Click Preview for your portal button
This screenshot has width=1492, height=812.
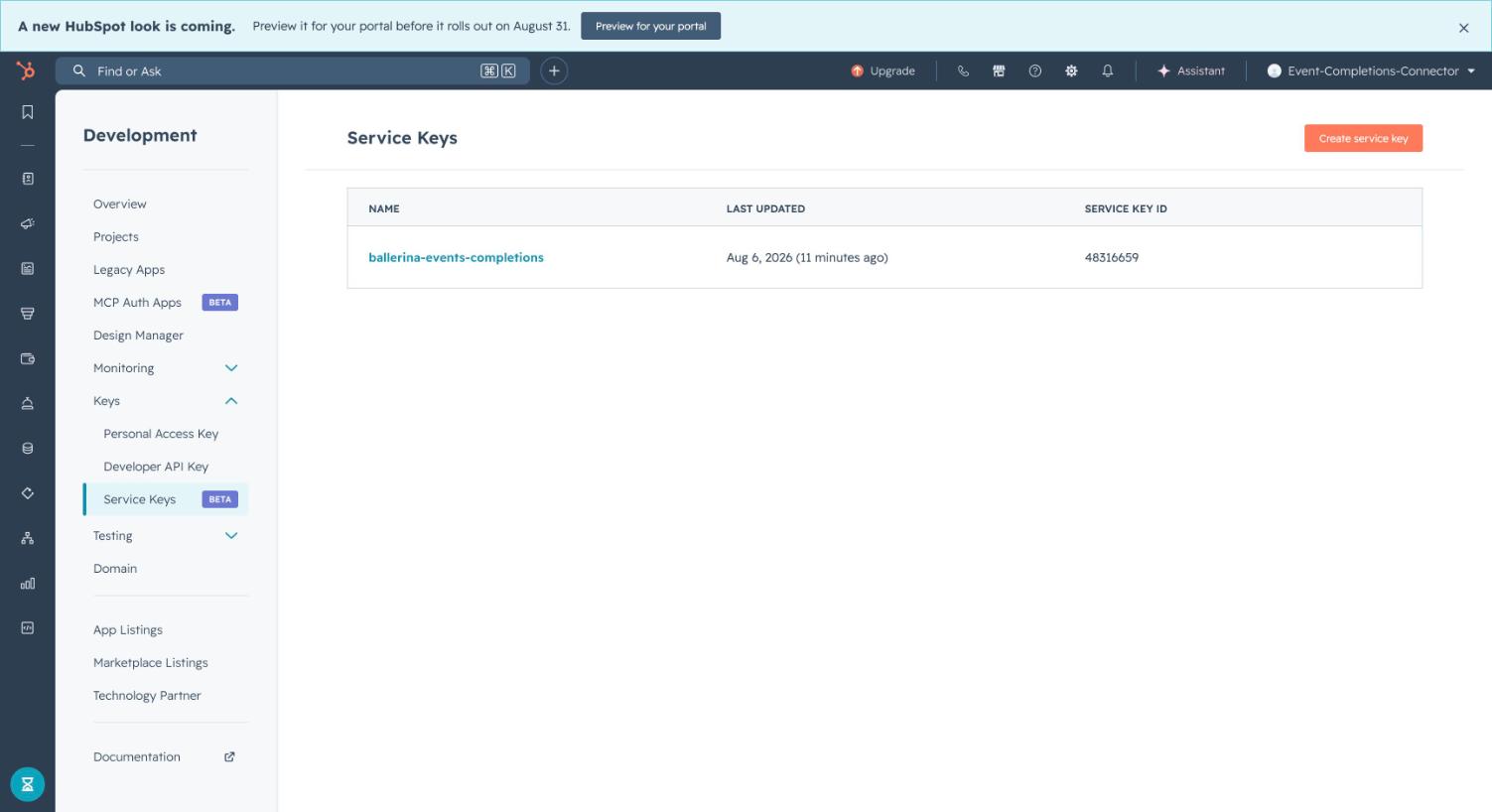(x=650, y=26)
